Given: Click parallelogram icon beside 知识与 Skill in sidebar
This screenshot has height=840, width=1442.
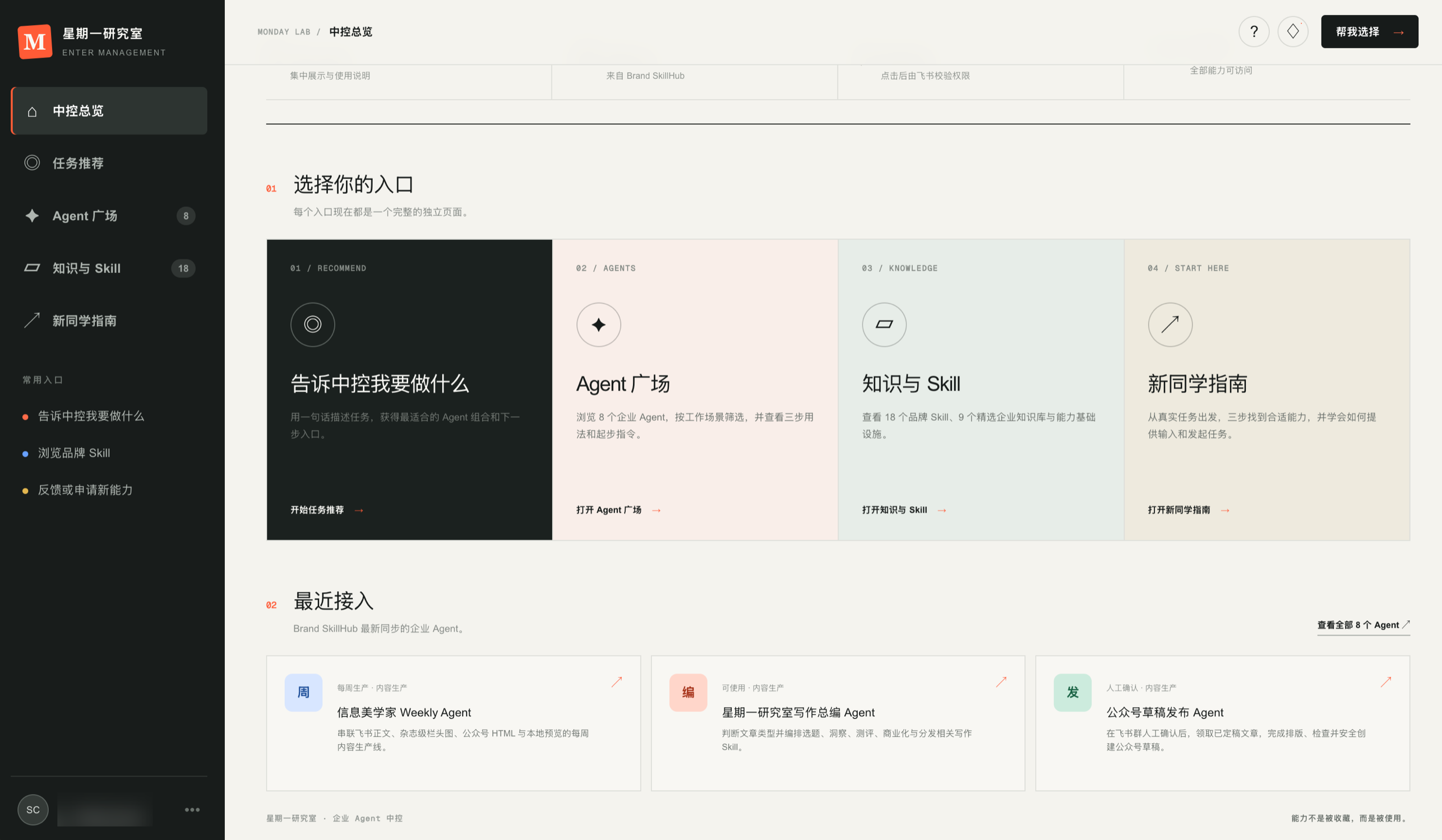Looking at the screenshot, I should (32, 268).
